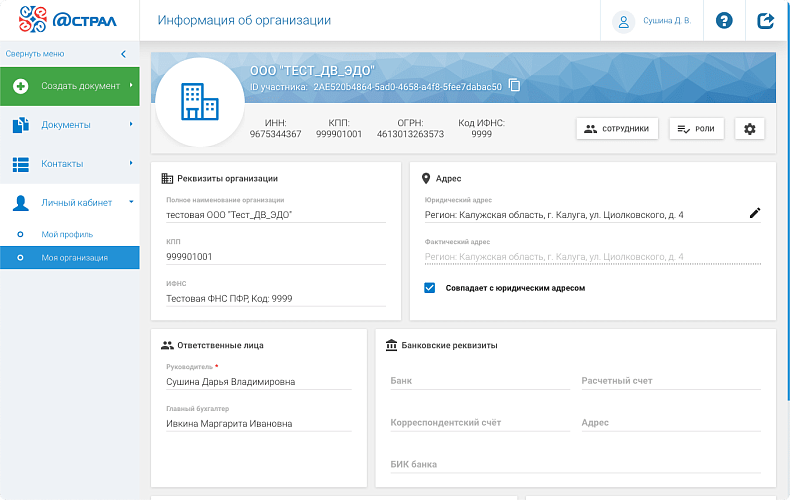
Task: Expand the 'Документы' sidebar section
Action: coord(70,125)
